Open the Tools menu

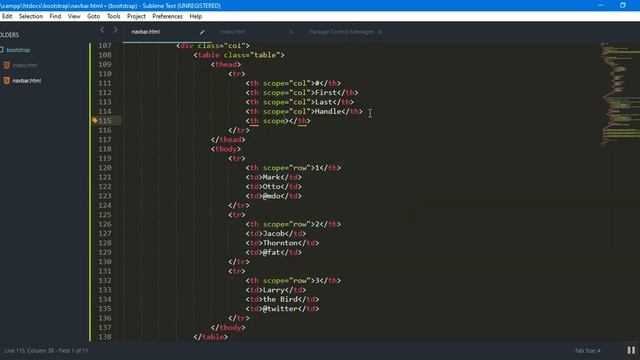tap(113, 16)
